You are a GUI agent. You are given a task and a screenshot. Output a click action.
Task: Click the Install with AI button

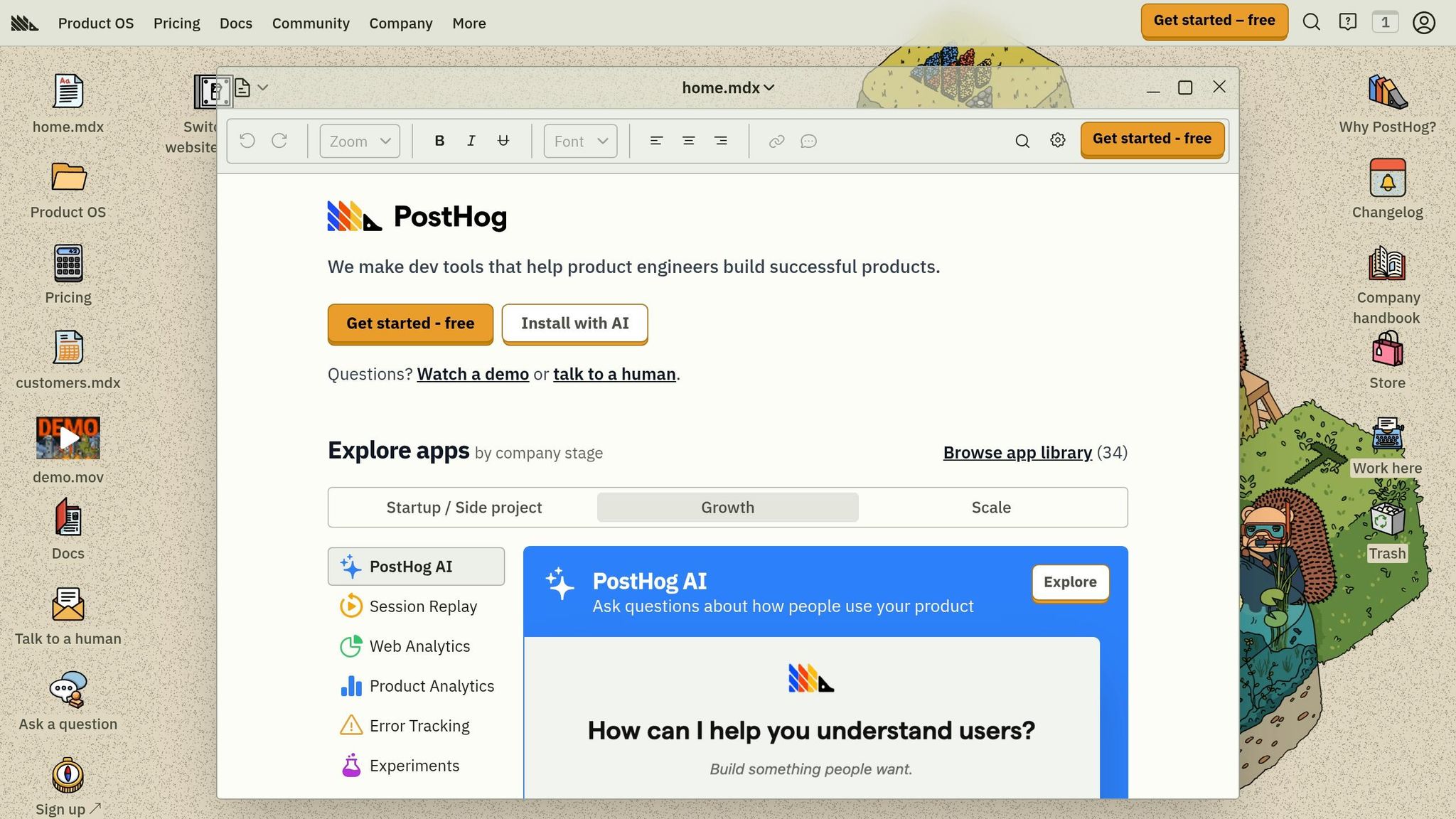point(574,323)
